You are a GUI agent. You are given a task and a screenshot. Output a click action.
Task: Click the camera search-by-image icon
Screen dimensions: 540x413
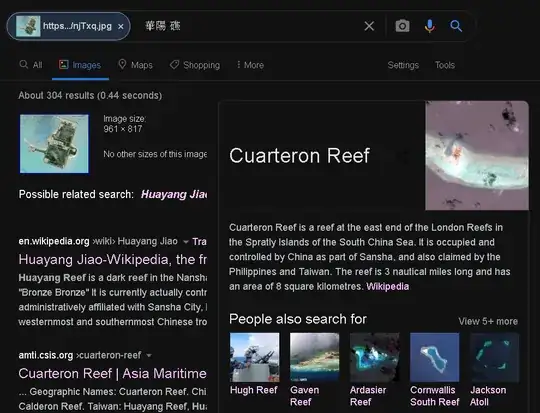[402, 26]
